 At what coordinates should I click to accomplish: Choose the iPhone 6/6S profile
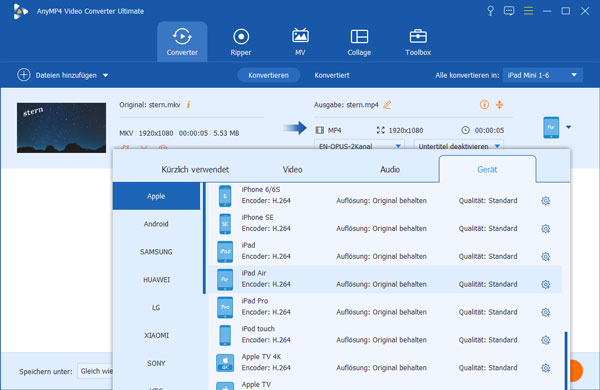385,196
